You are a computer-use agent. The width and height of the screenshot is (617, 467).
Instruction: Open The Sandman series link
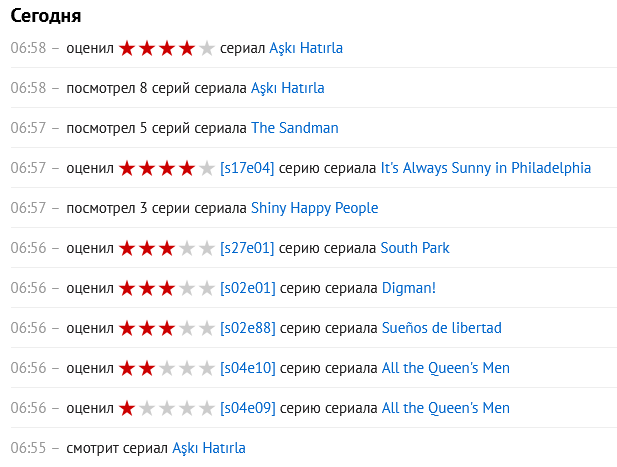point(295,128)
